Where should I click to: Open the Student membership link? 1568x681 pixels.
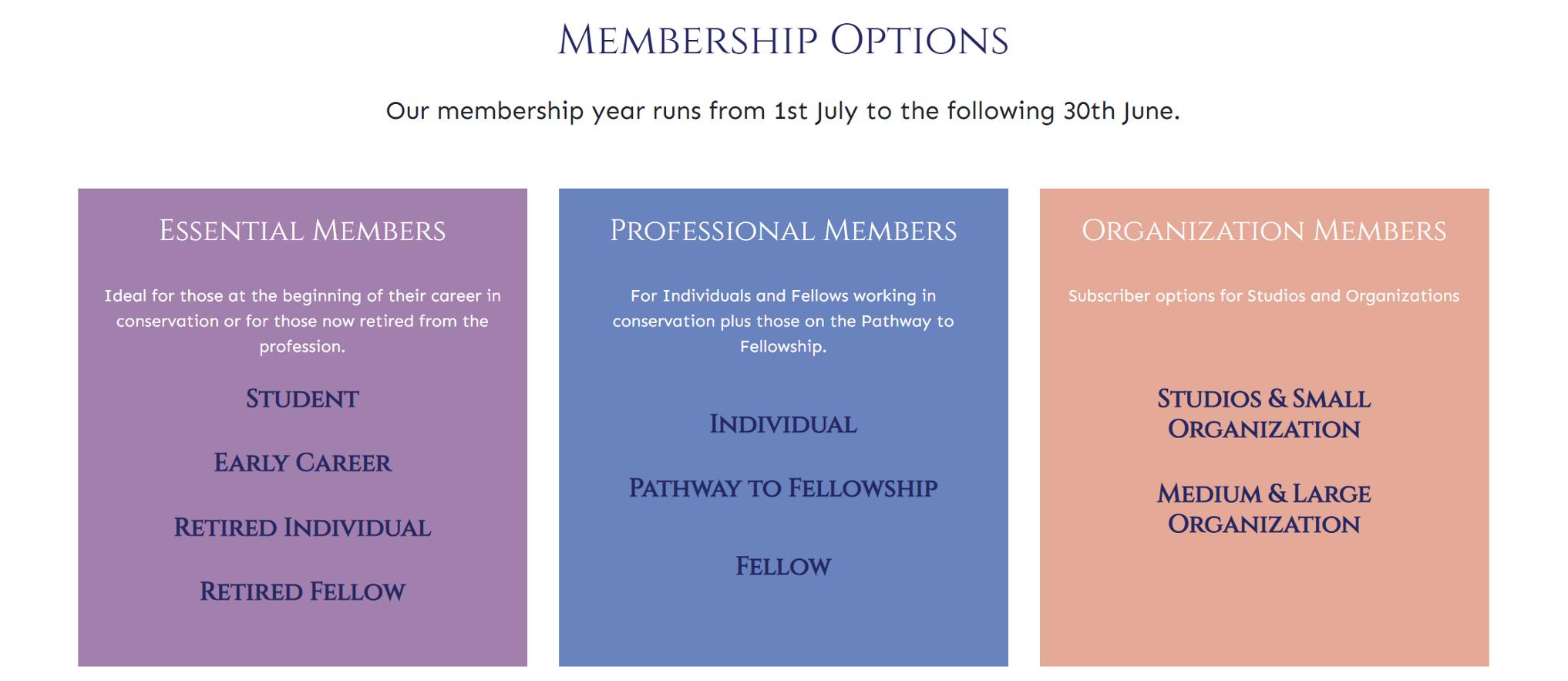tap(302, 399)
